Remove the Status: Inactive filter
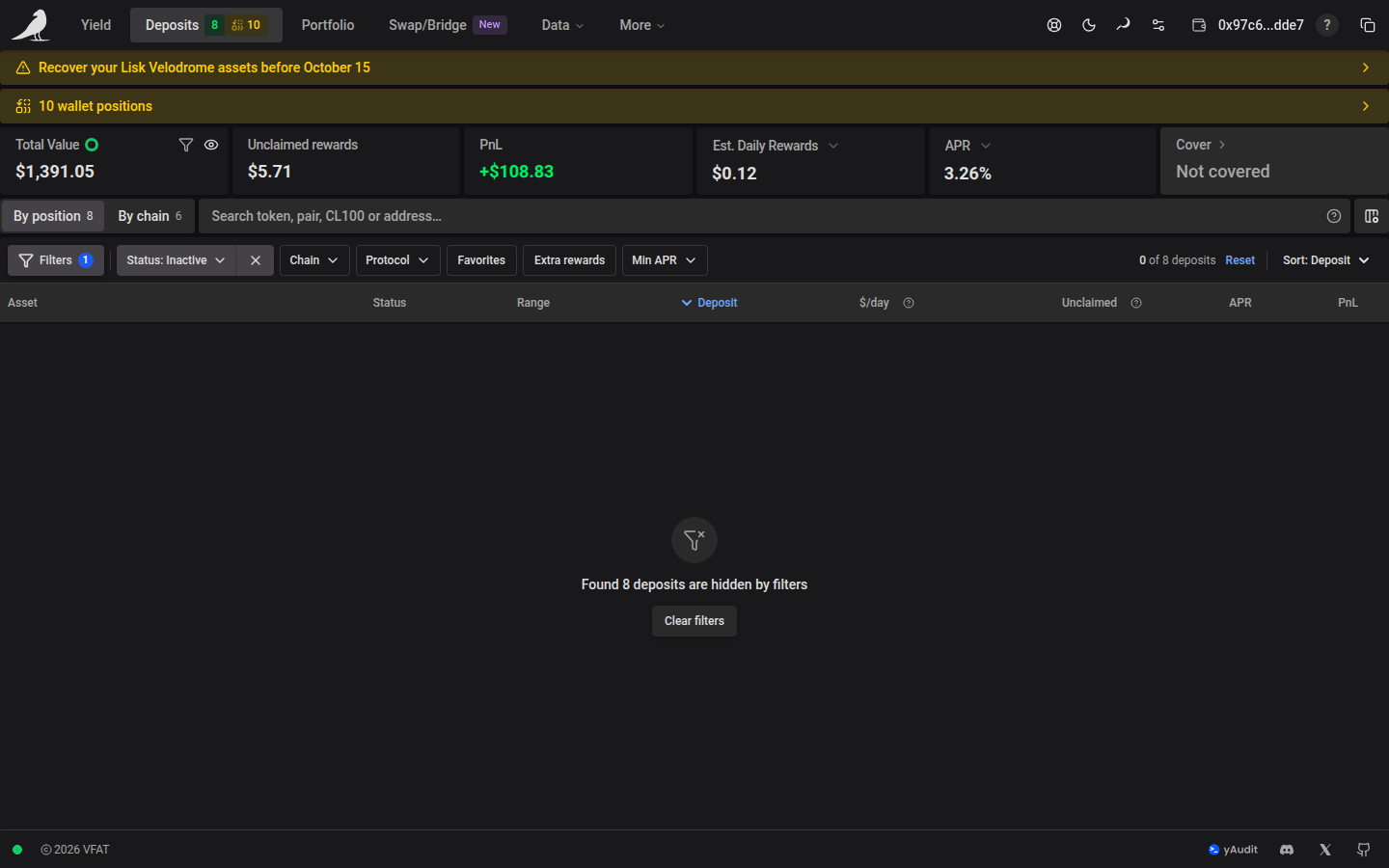The height and width of the screenshot is (868, 1389). pos(256,260)
